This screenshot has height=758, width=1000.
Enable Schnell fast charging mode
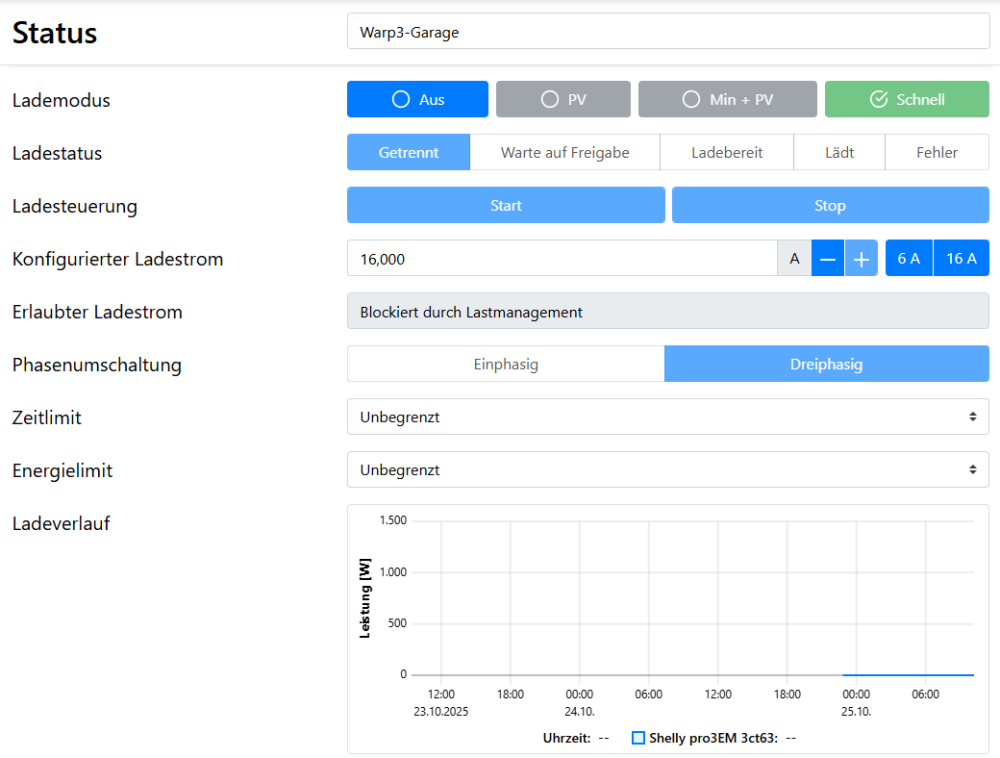tap(906, 100)
